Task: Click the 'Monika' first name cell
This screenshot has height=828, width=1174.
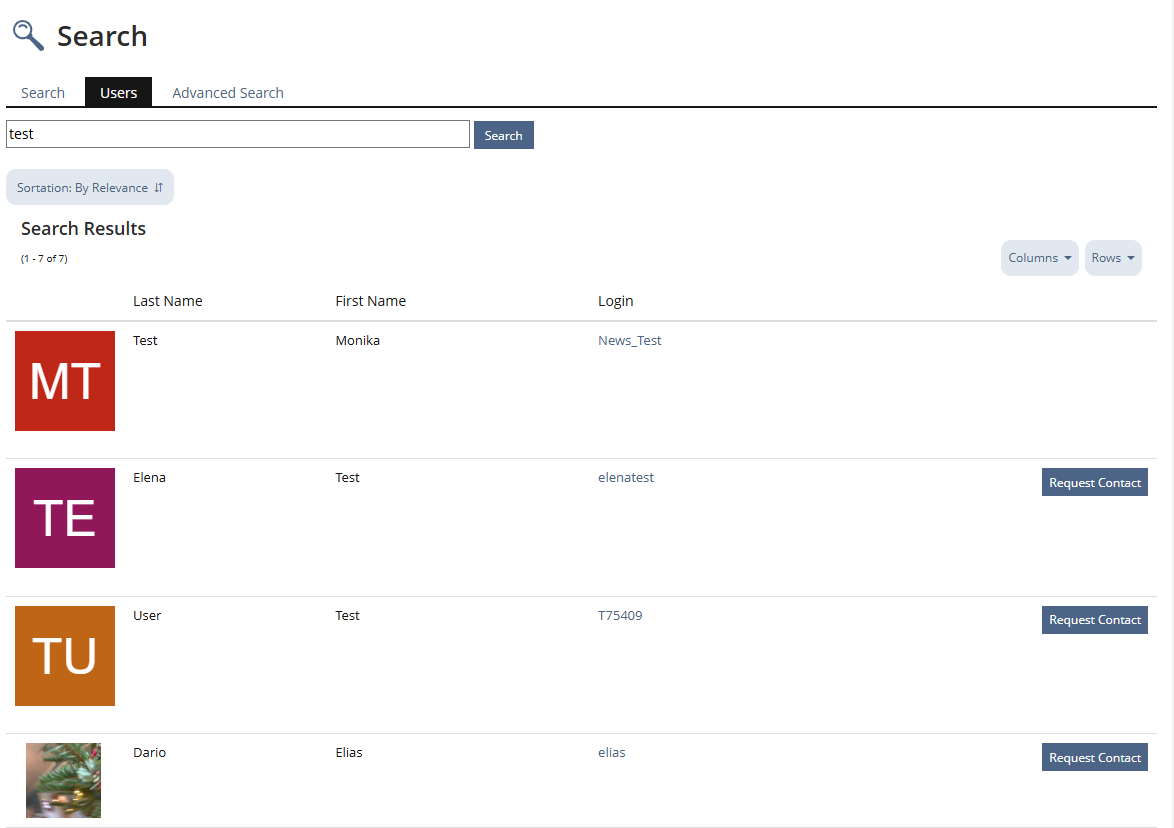Action: coord(358,341)
